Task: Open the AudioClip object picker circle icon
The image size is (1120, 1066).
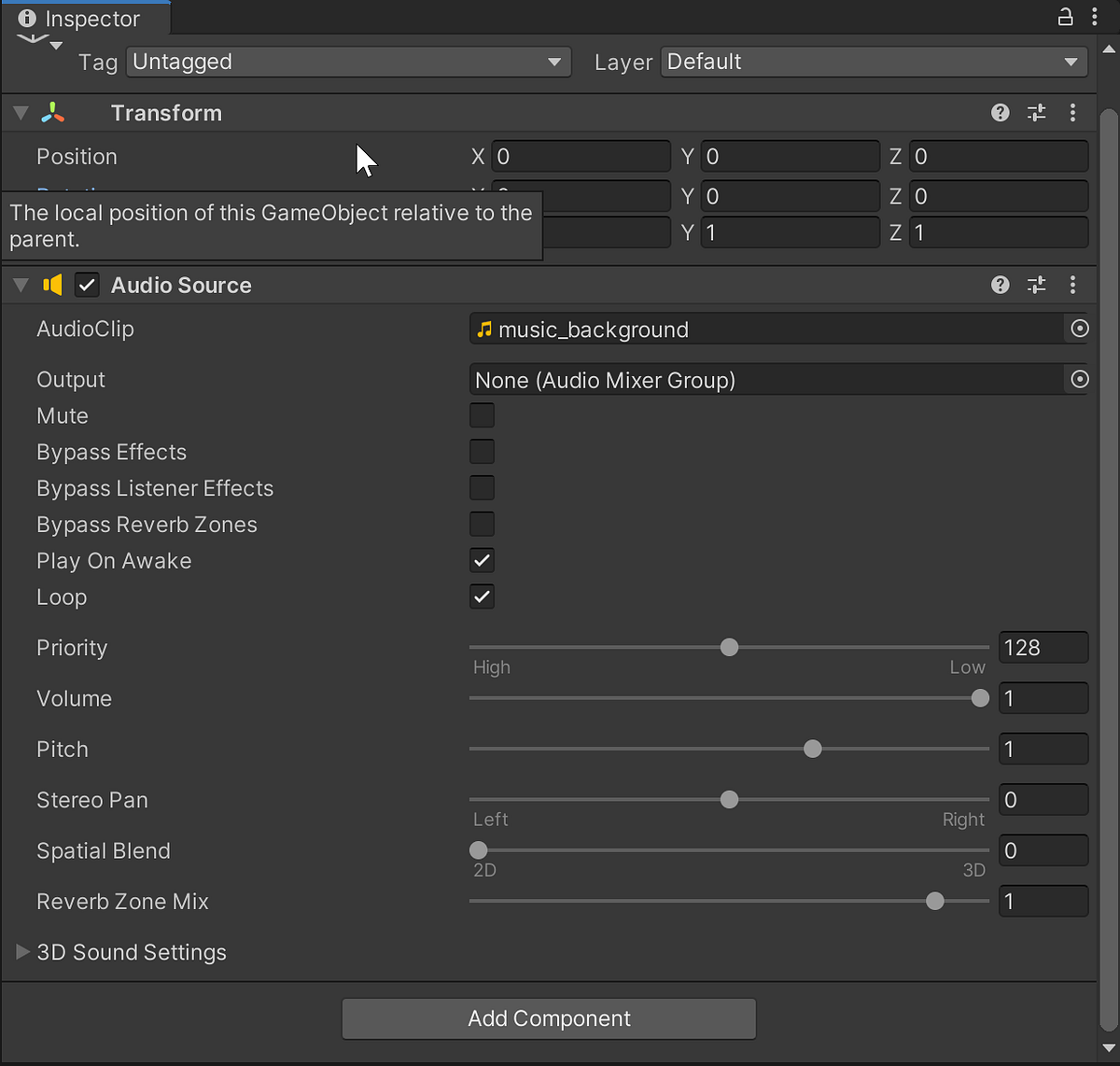Action: (x=1079, y=329)
